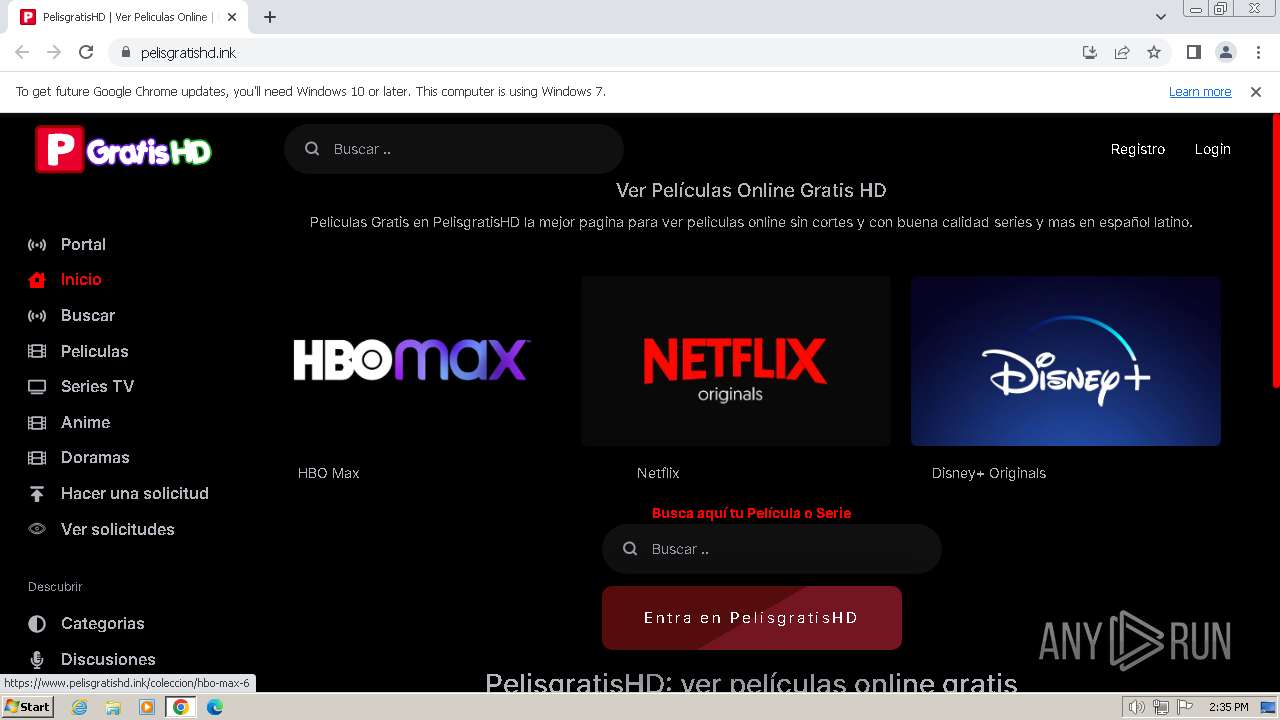
Task: Click the Entra en PelisgratisHD button
Action: pyautogui.click(x=752, y=618)
